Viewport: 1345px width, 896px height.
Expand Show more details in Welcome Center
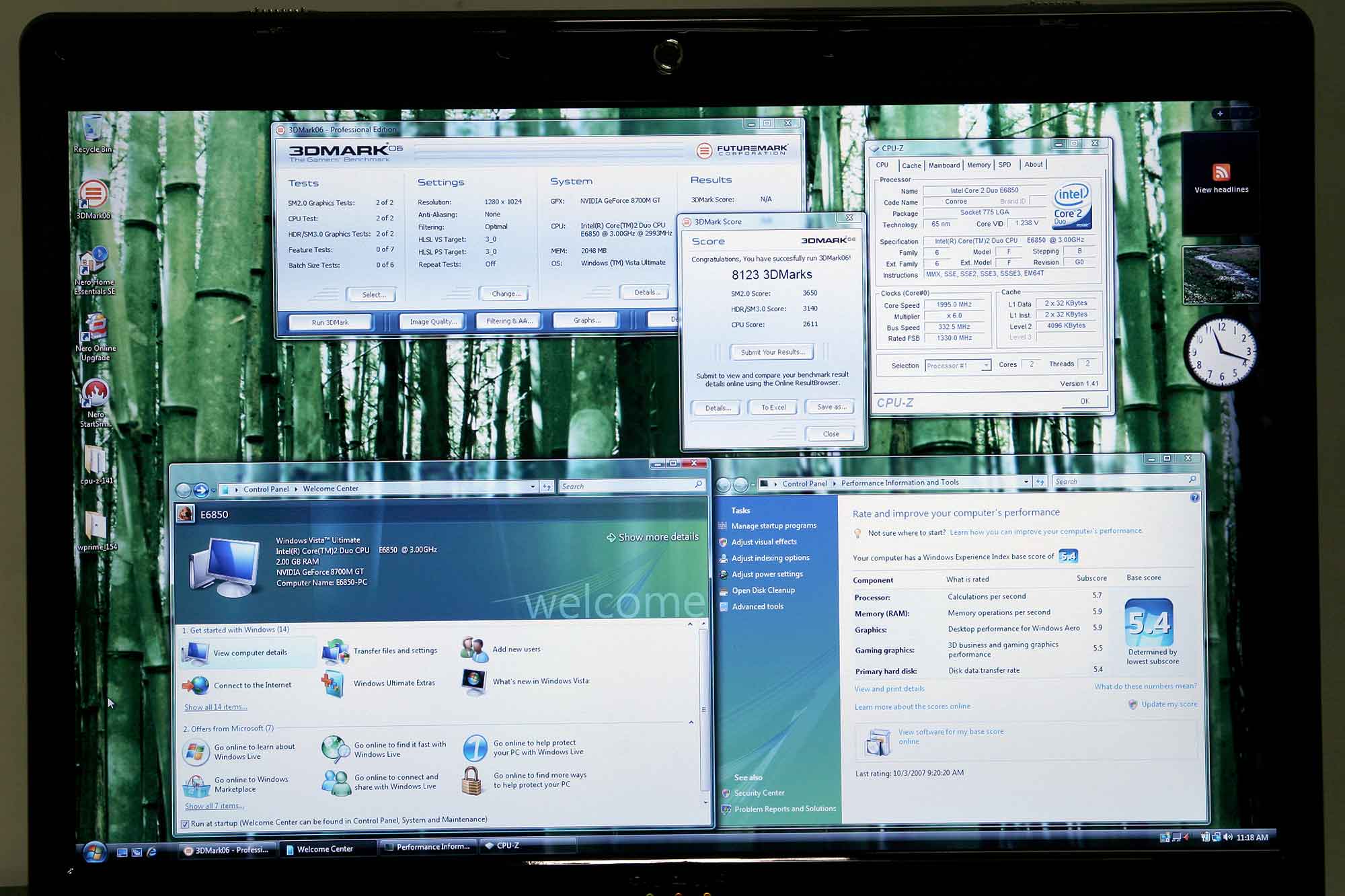pos(652,537)
